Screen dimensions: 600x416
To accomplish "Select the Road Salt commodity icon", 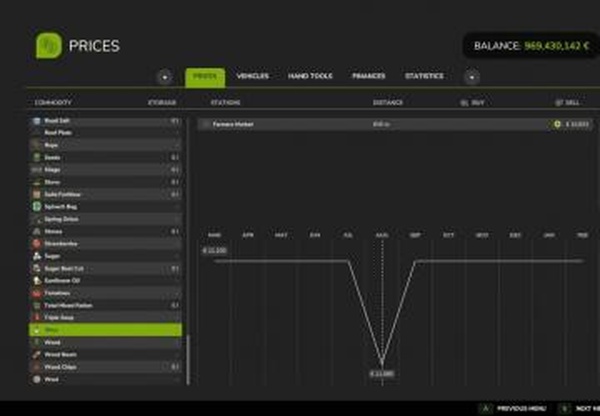I will [x=37, y=121].
